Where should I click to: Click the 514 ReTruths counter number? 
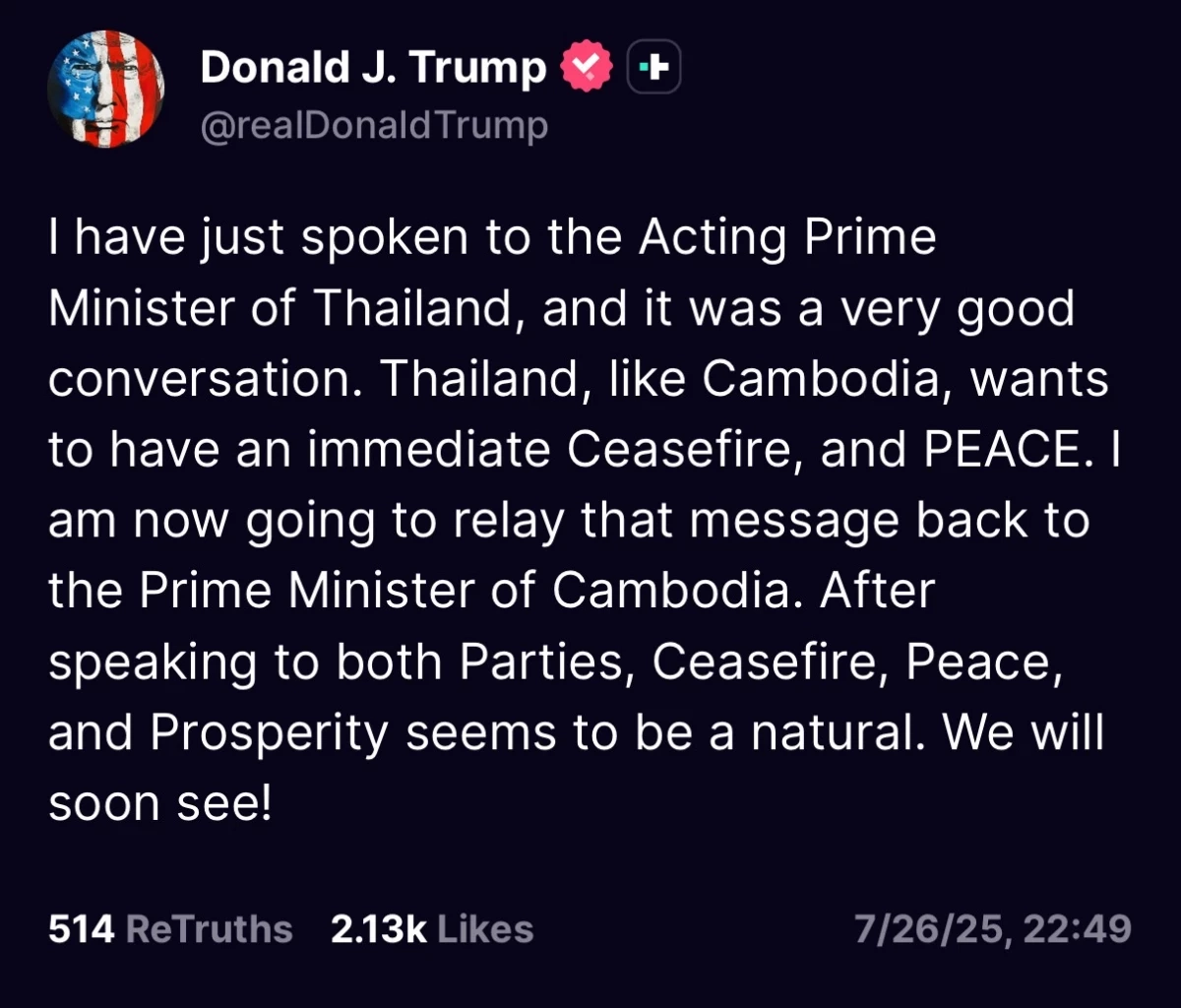point(82,927)
